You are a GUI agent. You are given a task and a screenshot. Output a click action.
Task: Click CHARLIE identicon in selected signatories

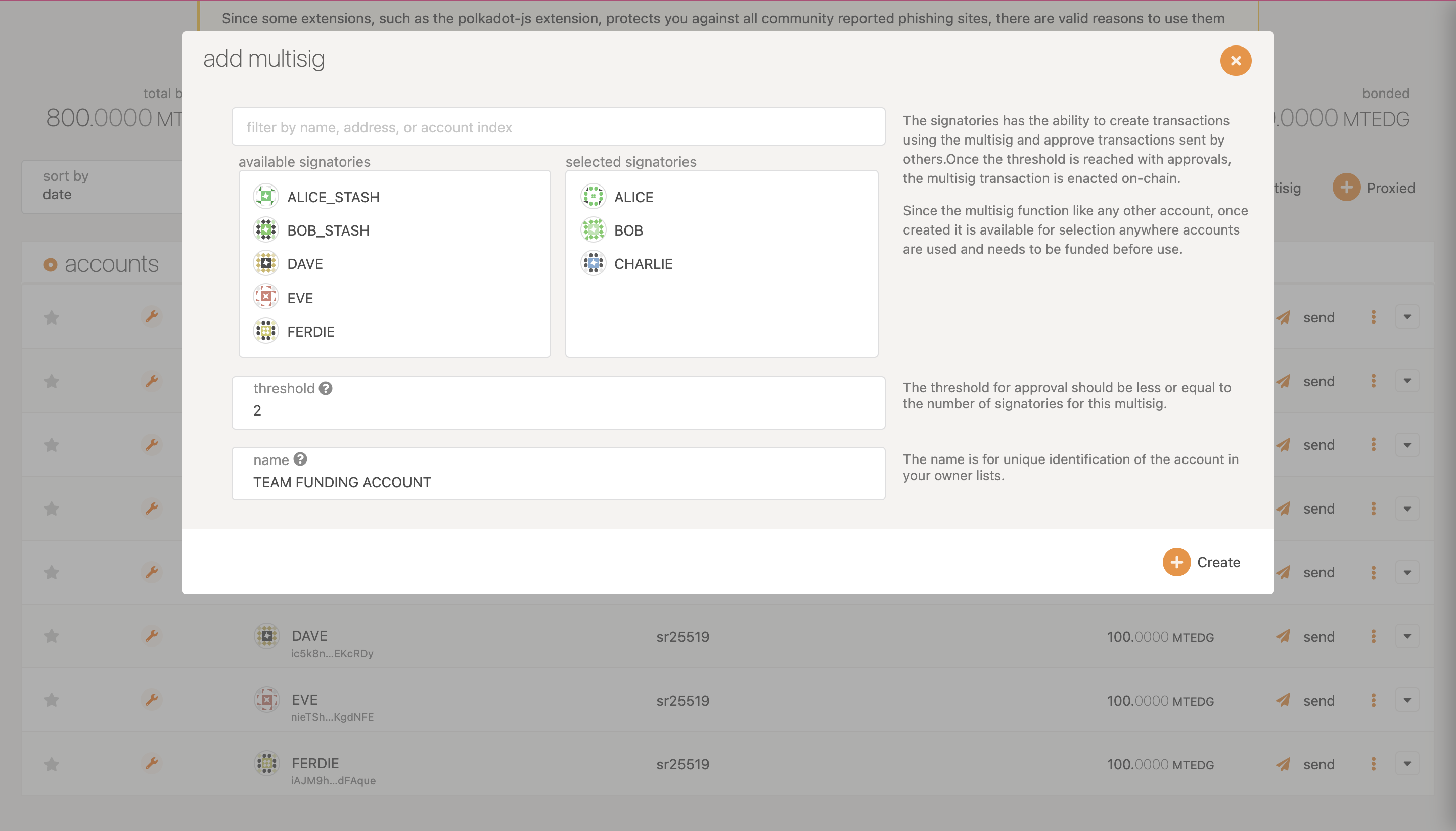[593, 264]
